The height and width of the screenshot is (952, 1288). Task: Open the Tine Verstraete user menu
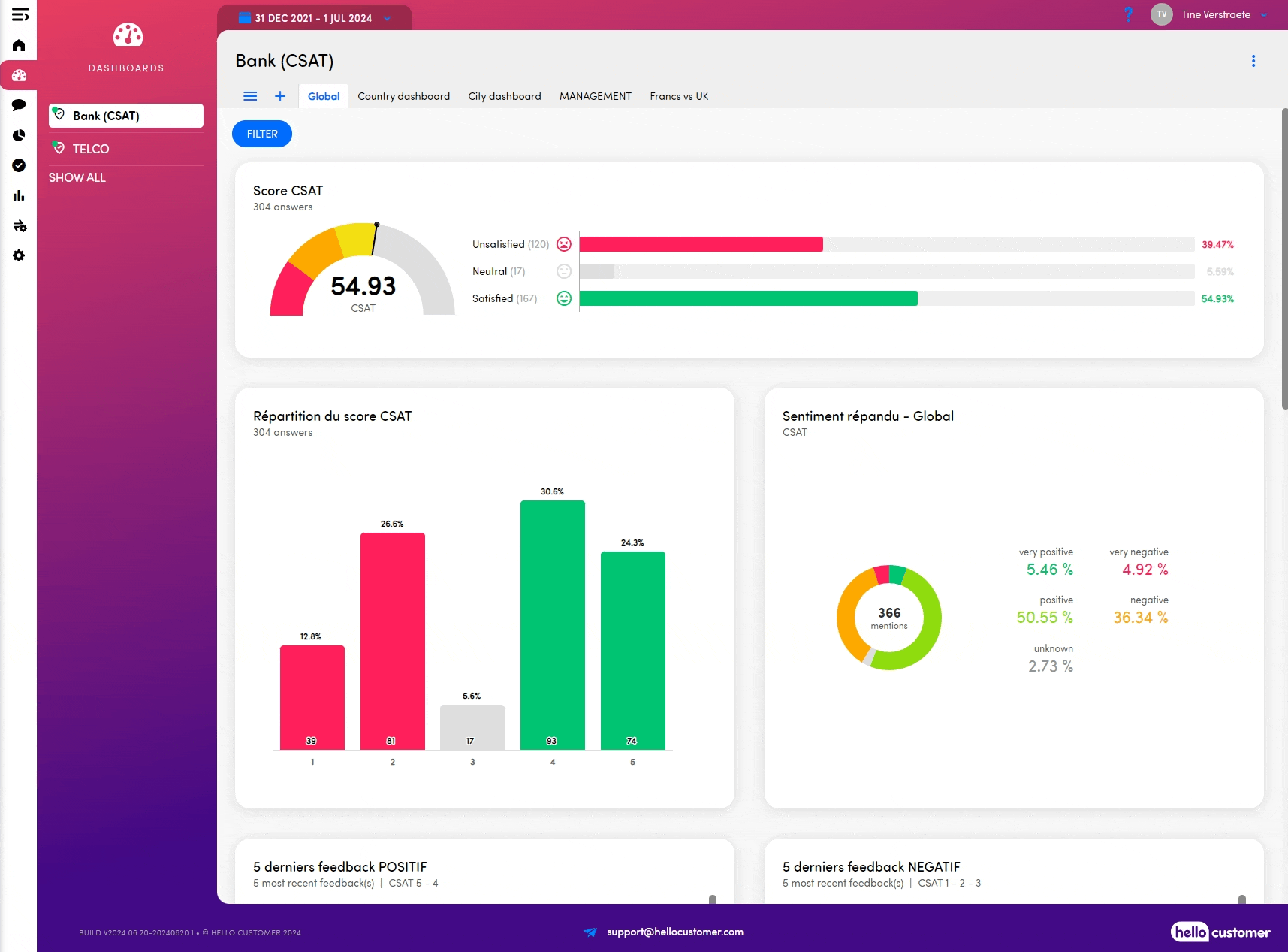[1215, 14]
